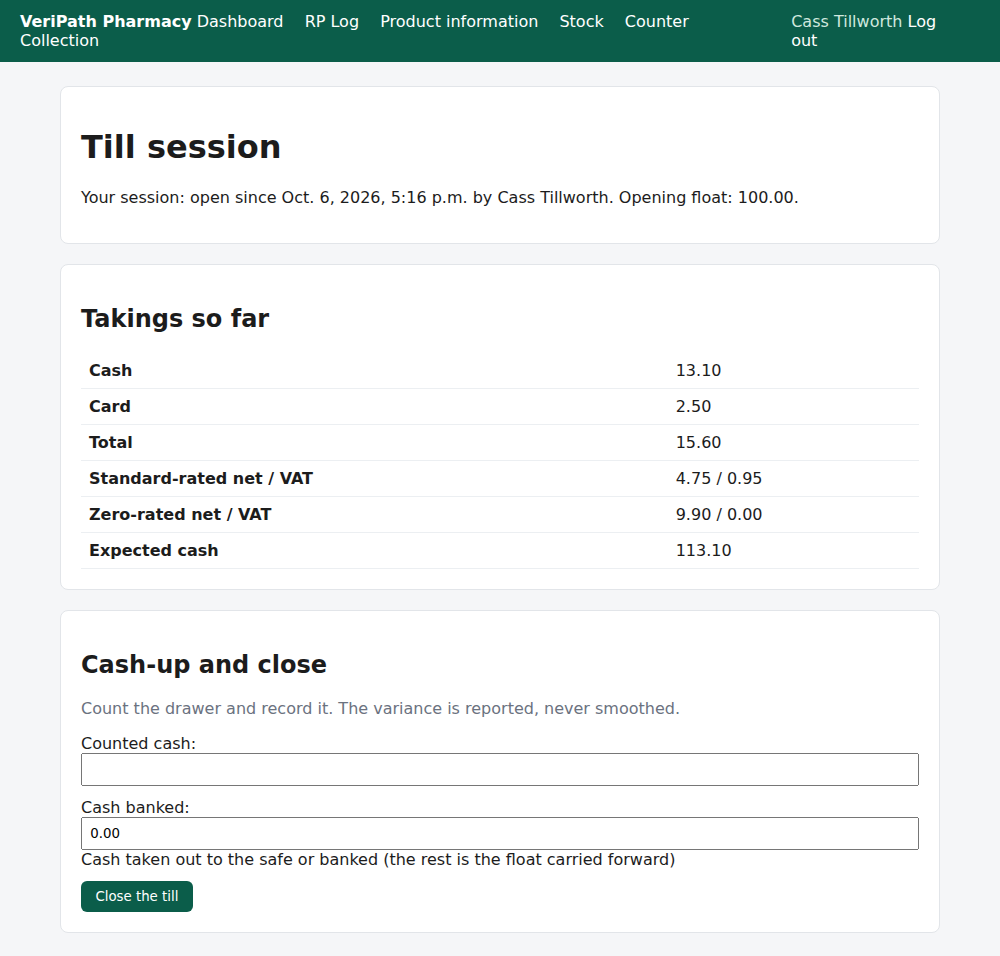Click the Standard-rated net / VAT label
Image resolution: width=1000 pixels, height=956 pixels.
201,478
